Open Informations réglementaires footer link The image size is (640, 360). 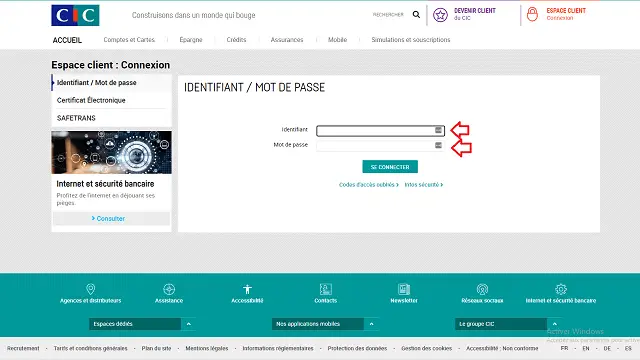(278, 348)
